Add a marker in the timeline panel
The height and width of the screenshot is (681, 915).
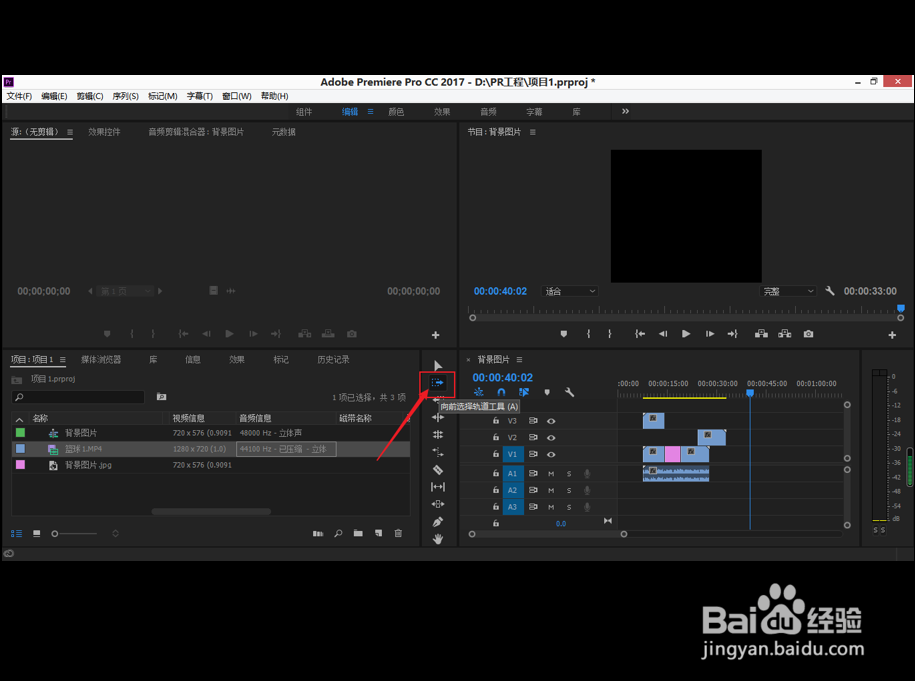(547, 393)
